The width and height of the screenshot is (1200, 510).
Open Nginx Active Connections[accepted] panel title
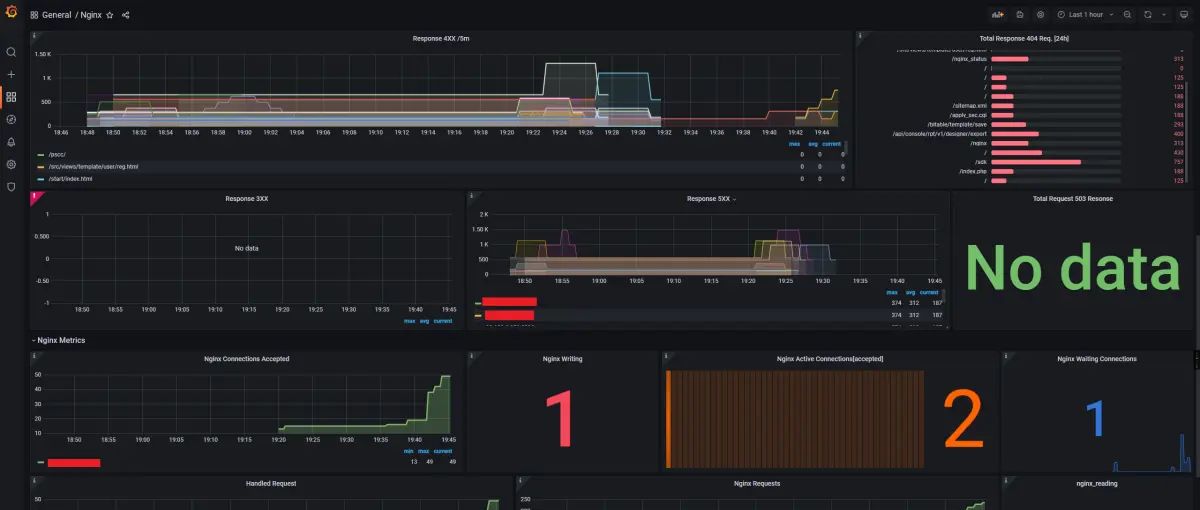pos(830,358)
